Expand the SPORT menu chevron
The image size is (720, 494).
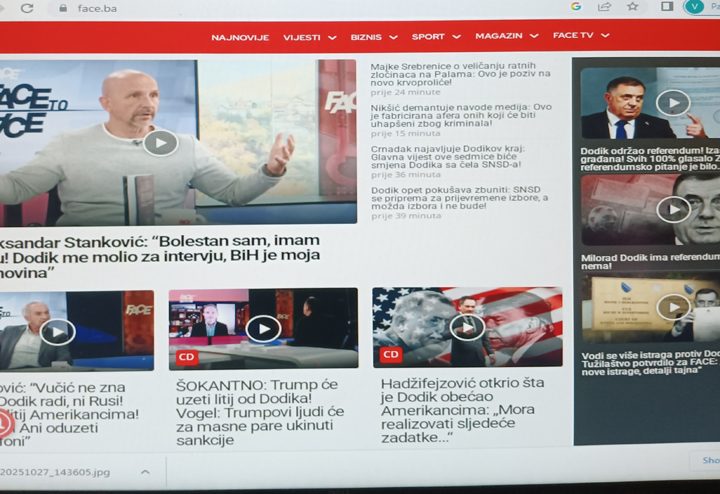(x=456, y=37)
